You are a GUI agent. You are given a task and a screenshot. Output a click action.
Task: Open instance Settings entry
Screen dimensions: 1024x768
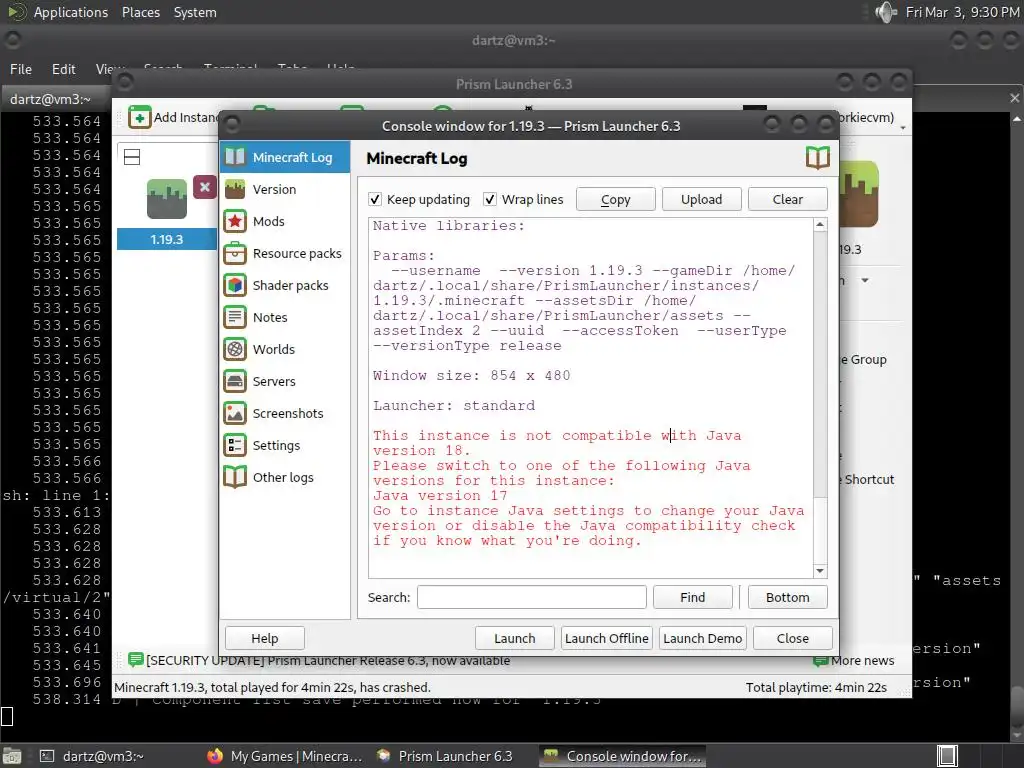[x=285, y=445]
